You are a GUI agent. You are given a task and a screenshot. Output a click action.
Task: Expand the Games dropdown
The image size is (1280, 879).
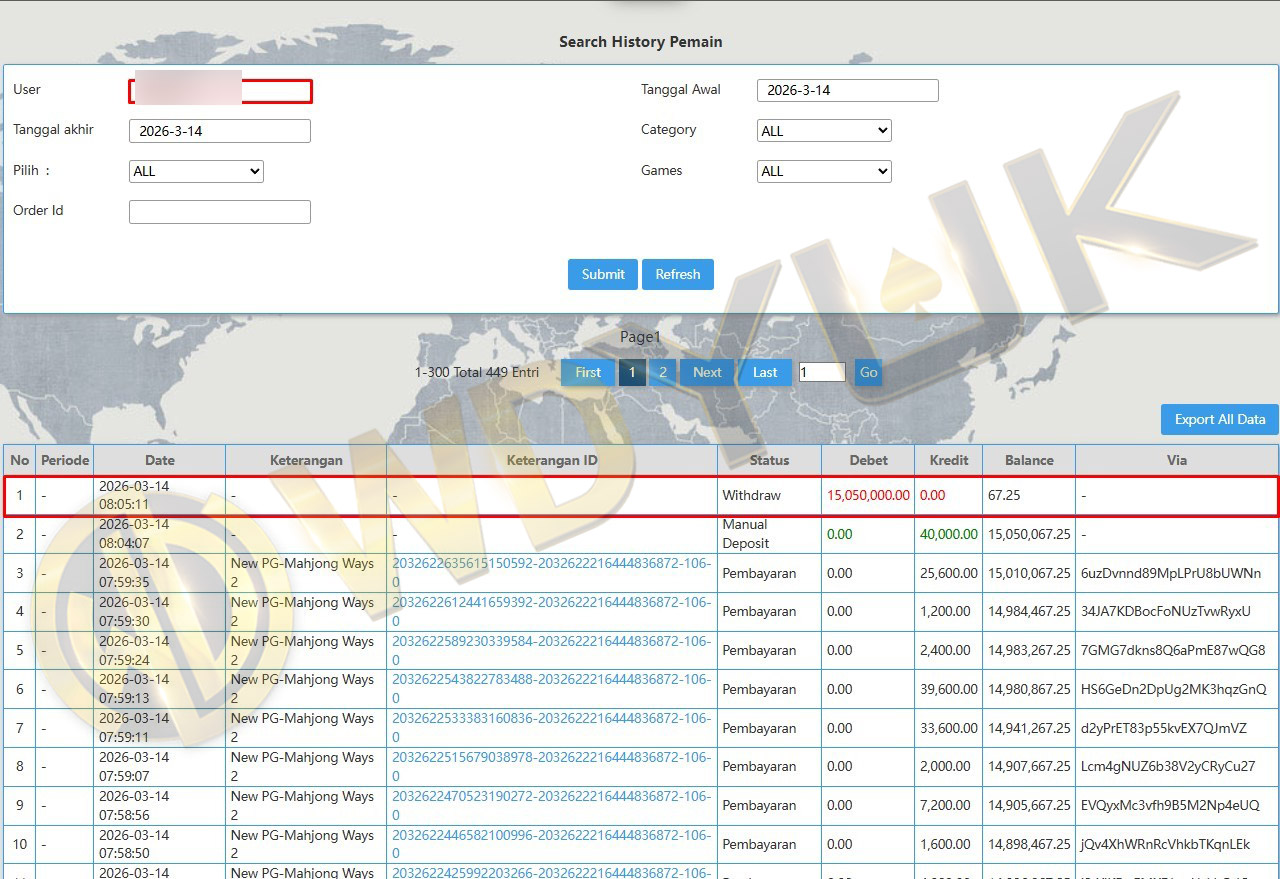click(823, 171)
